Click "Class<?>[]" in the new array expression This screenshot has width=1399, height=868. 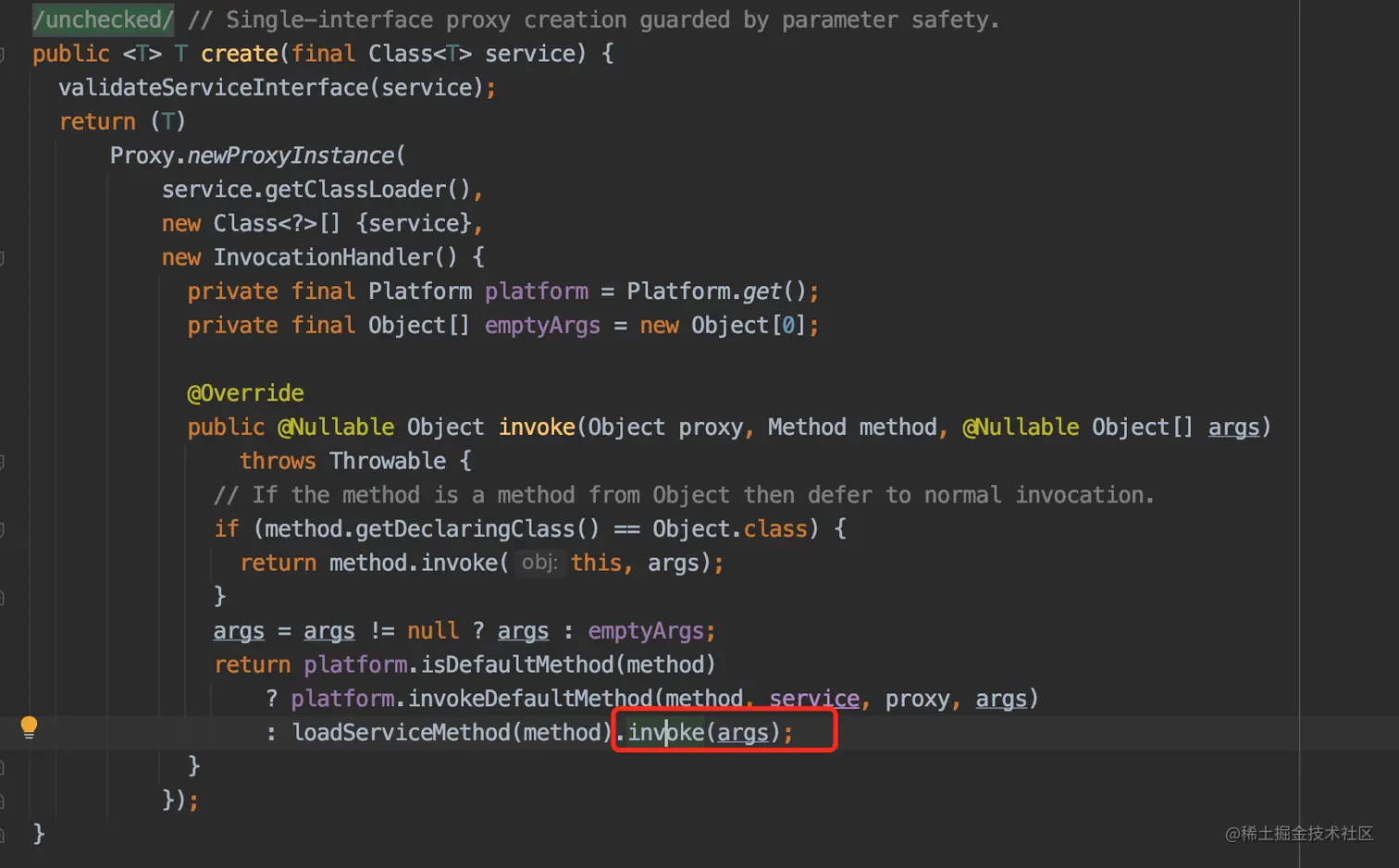point(277,224)
